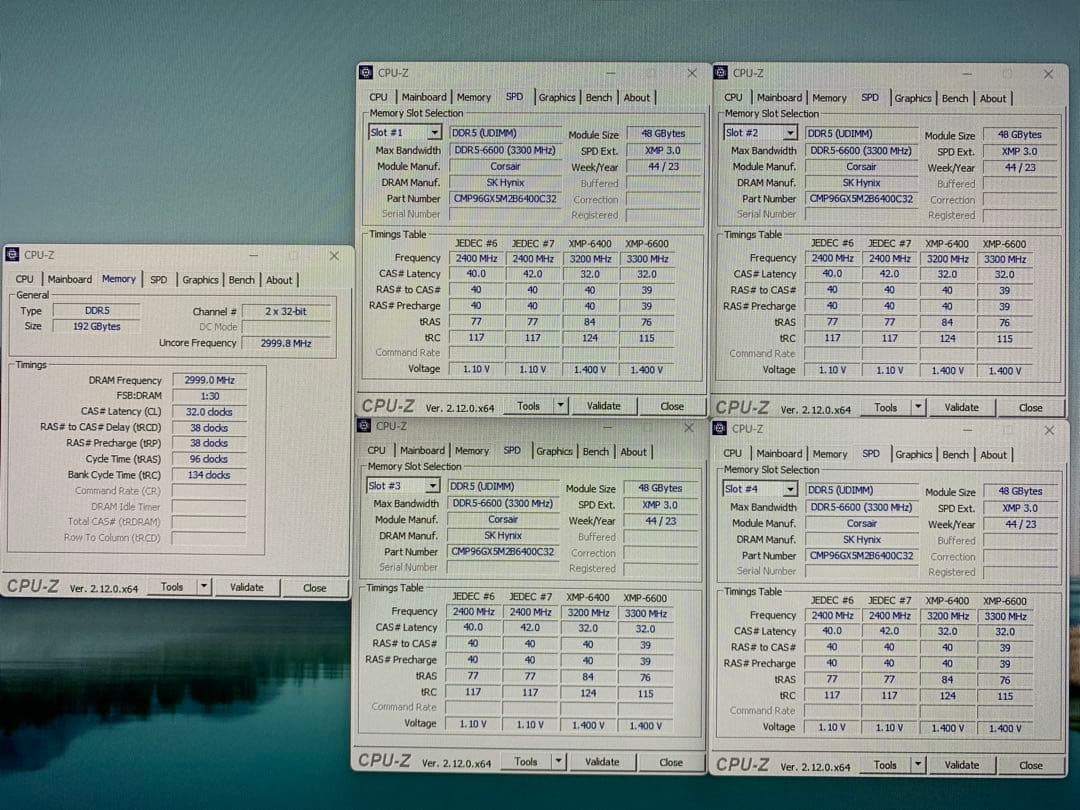Open the Slot #1 memory slot dropdown
This screenshot has width=1080, height=810.
432,132
